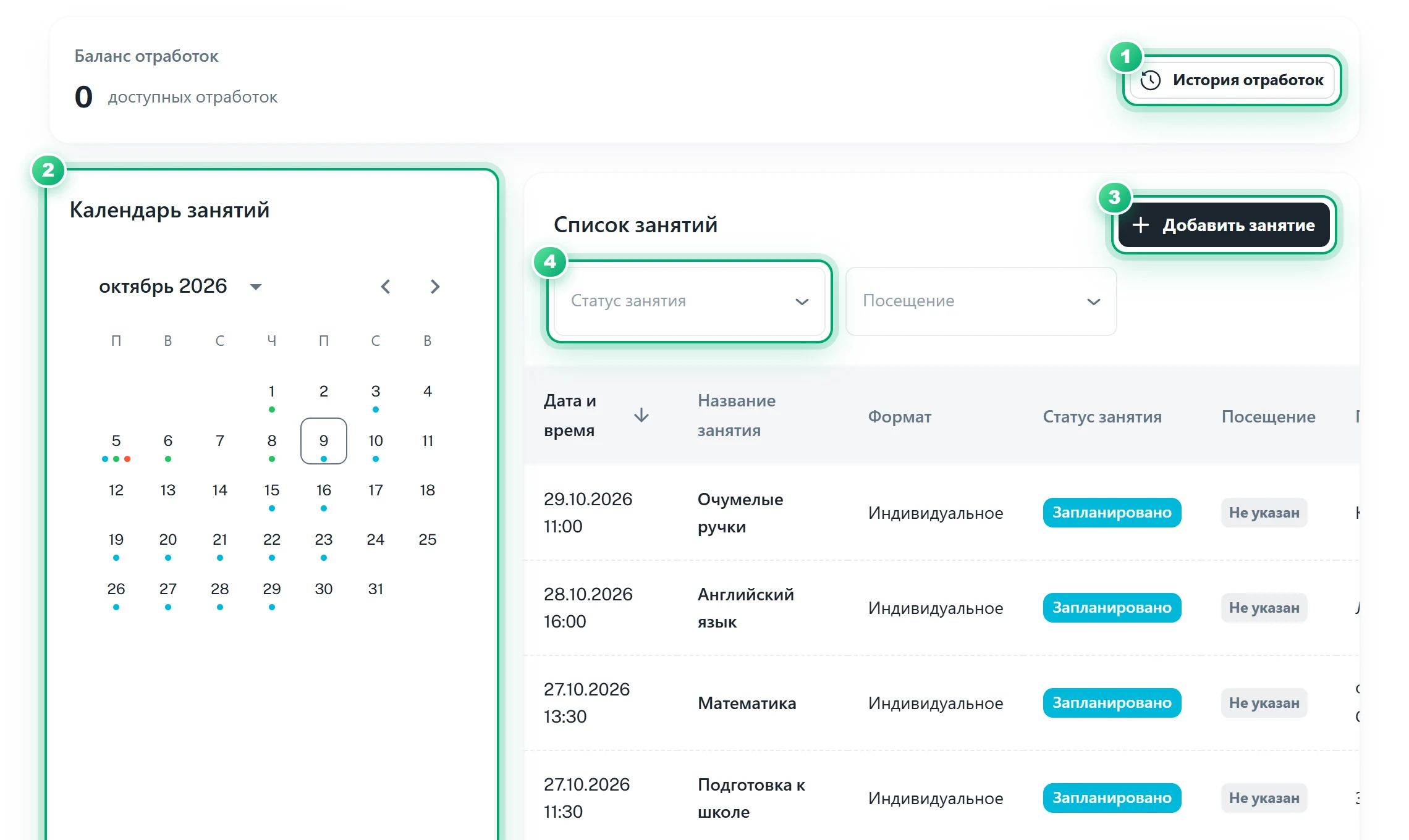Click the Название занятия column header
Viewport: 1409px width, 840px height.
[736, 415]
